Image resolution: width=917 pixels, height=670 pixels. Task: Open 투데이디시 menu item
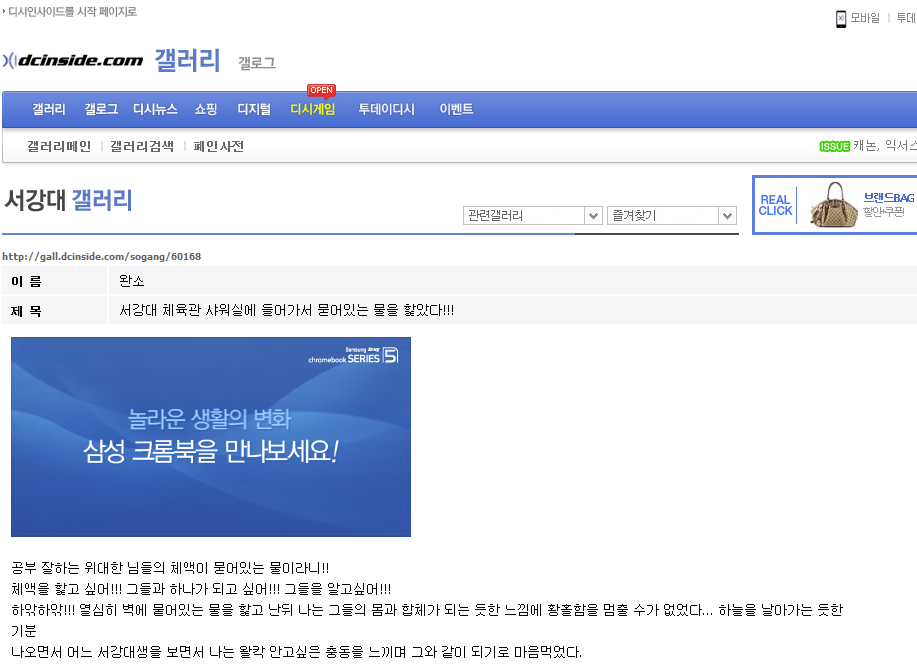[387, 109]
